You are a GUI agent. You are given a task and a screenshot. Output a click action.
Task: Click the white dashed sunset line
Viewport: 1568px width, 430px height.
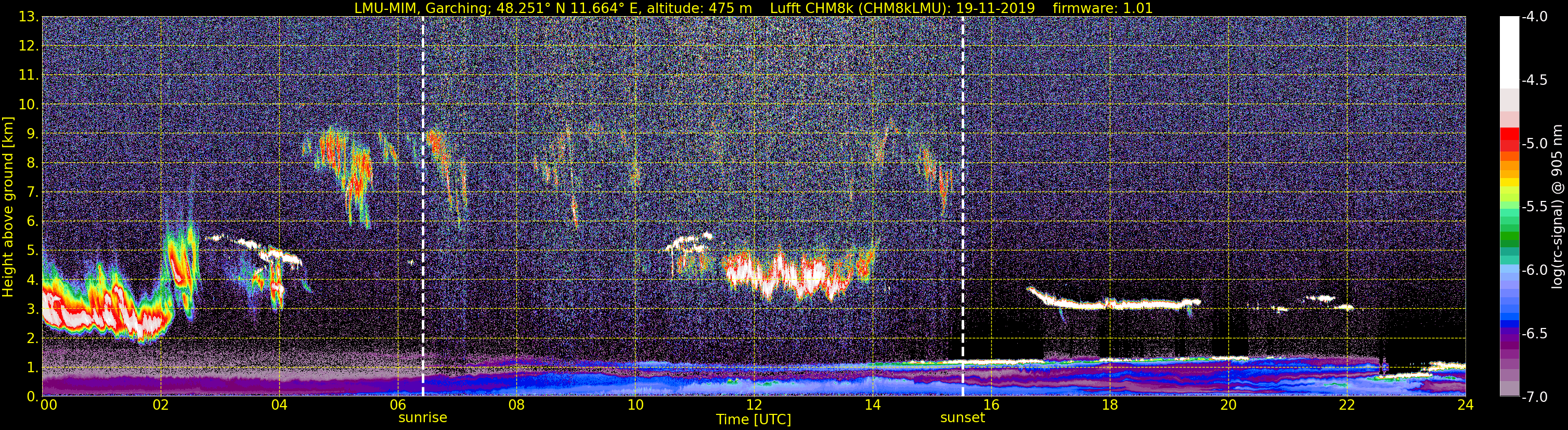[x=963, y=206]
